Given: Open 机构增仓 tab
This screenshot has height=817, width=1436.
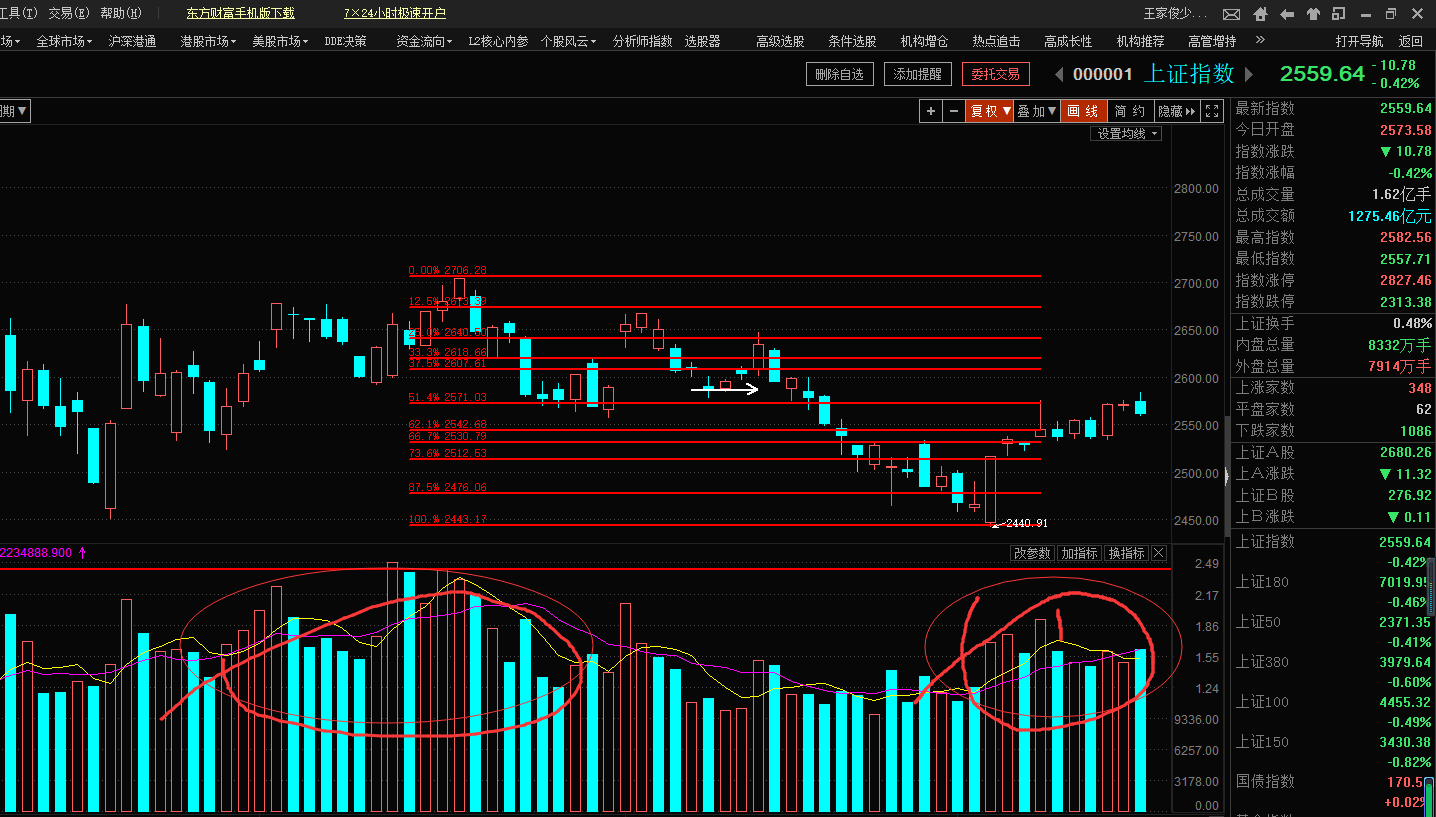Looking at the screenshot, I should coord(924,41).
